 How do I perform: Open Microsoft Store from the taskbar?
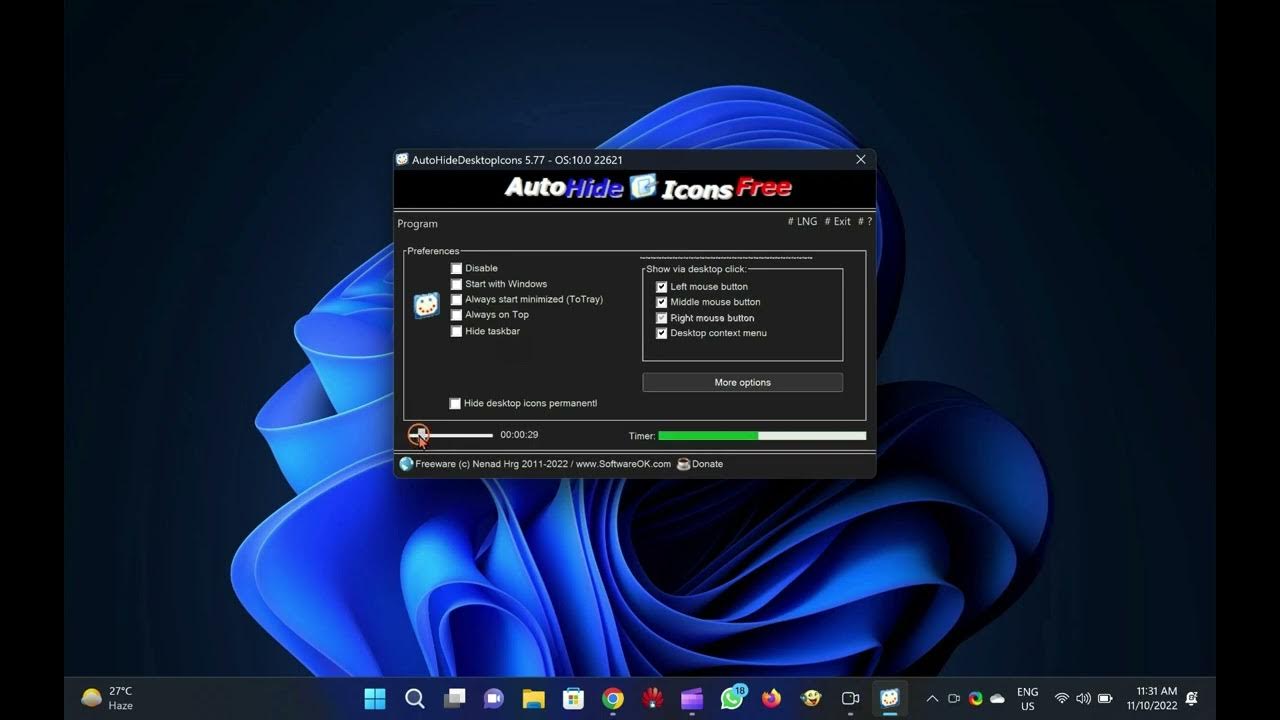(x=573, y=698)
